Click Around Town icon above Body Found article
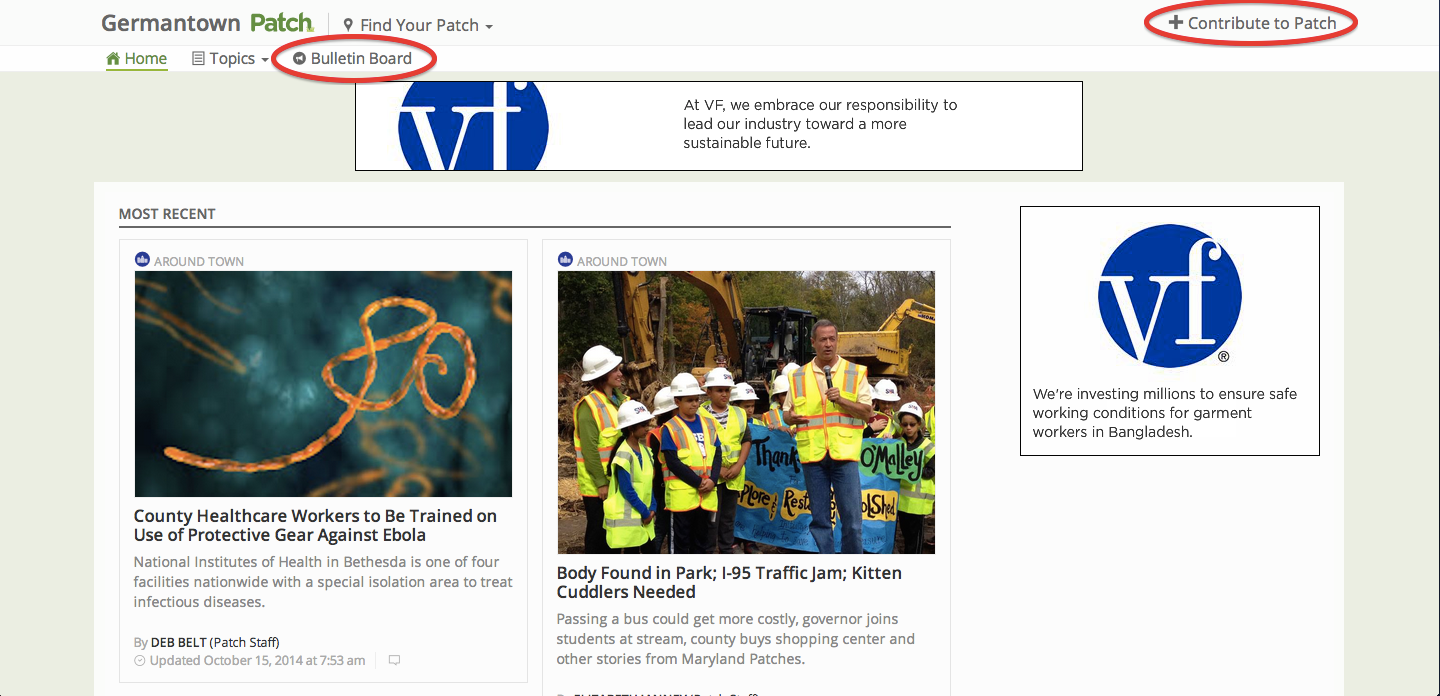The height and width of the screenshot is (696, 1440). 565,260
